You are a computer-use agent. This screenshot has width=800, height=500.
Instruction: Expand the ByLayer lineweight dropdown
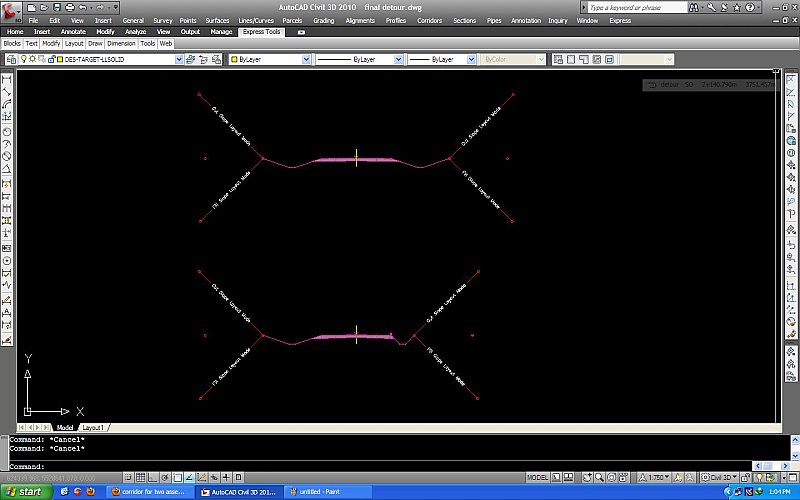(x=471, y=60)
